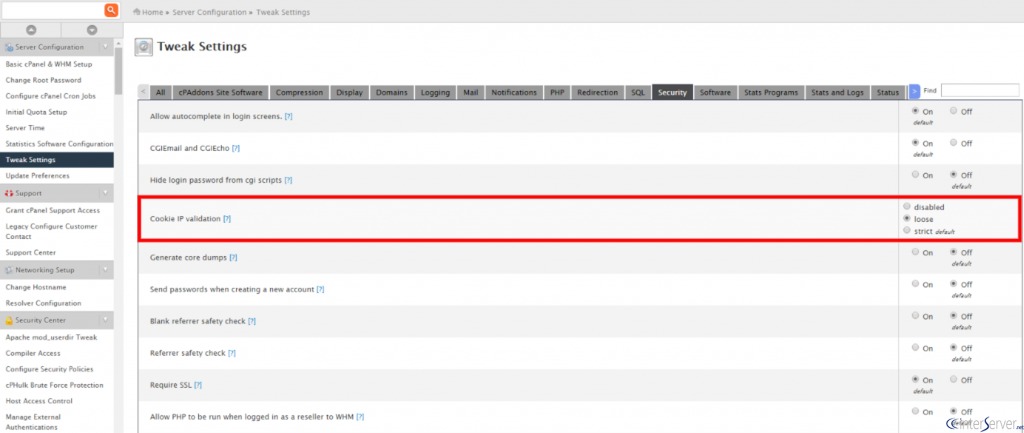Open Host Access Control link
This screenshot has width=1024, height=433.
click(x=39, y=400)
